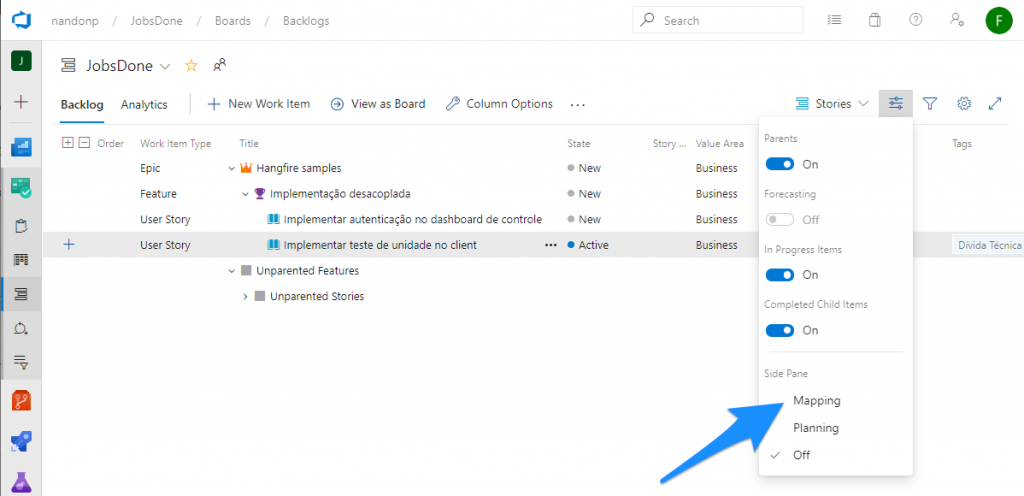Close the View options sliders button
Viewport: 1024px width, 496px height.
[895, 103]
